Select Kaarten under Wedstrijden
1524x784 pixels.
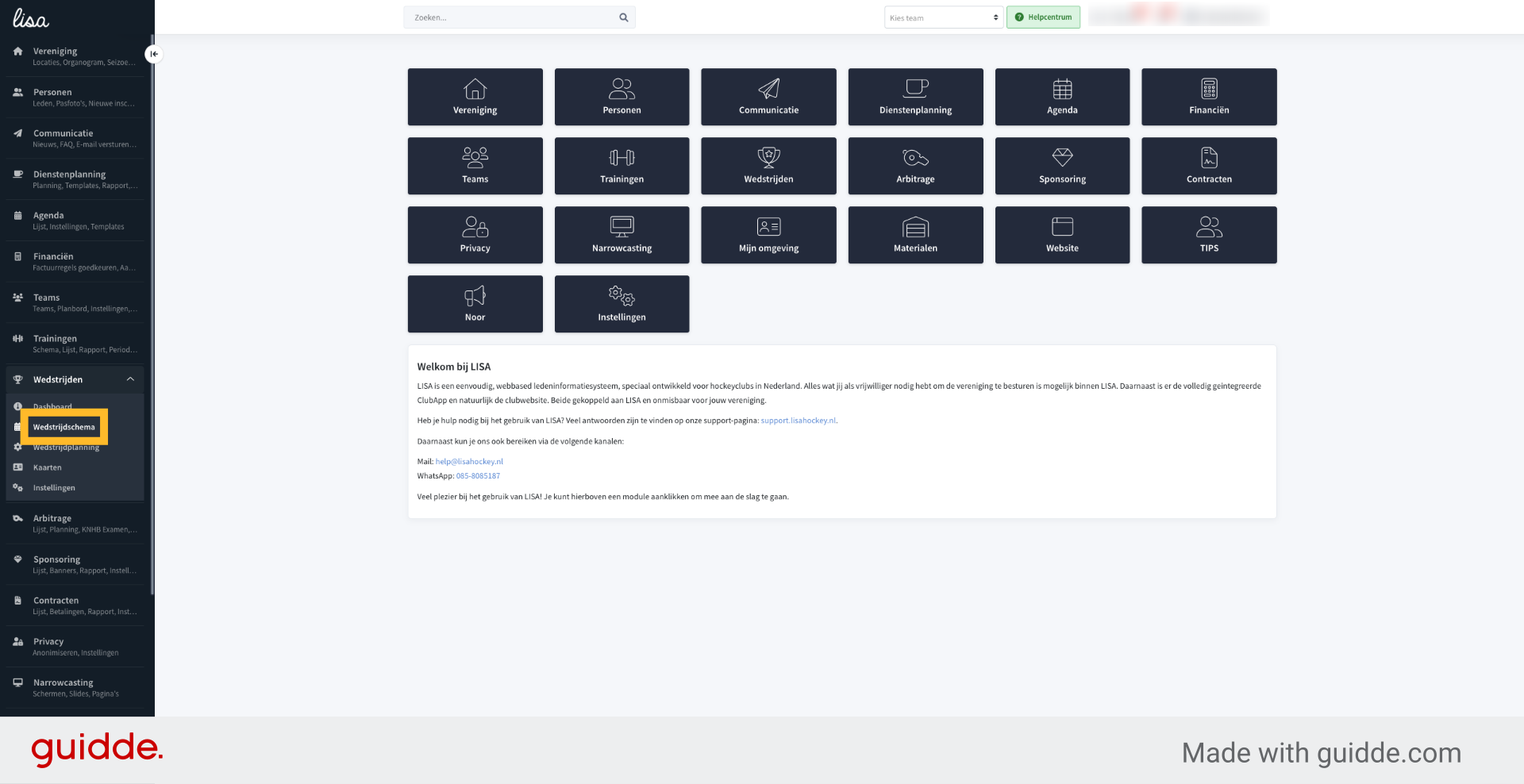(x=47, y=467)
